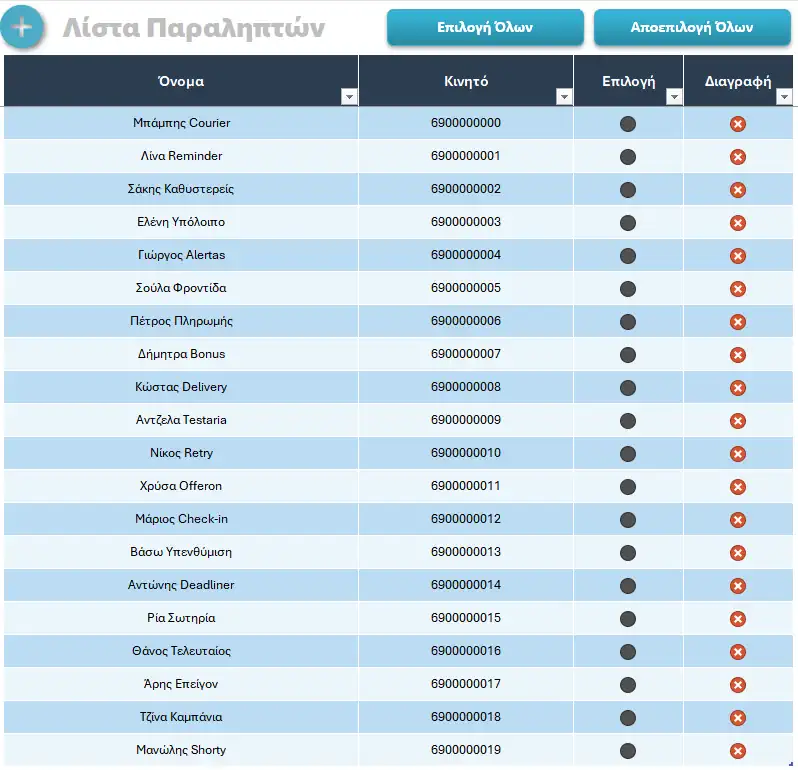The width and height of the screenshot is (798, 770).
Task: Select the name cell Θάνος Τελευταίος
Action: click(x=181, y=650)
